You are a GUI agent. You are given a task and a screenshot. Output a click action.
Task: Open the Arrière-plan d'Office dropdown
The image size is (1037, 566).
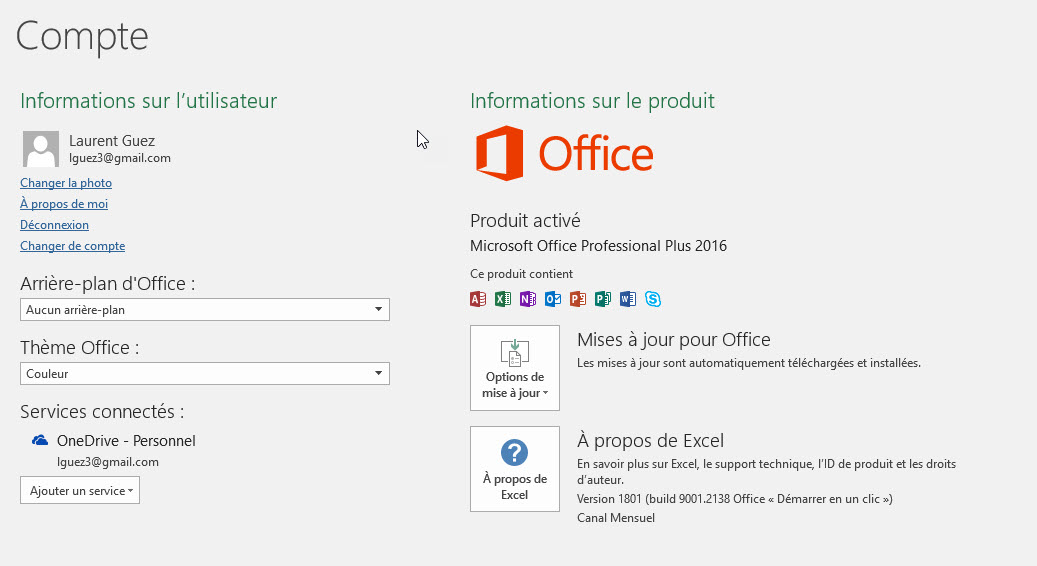pyautogui.click(x=205, y=309)
